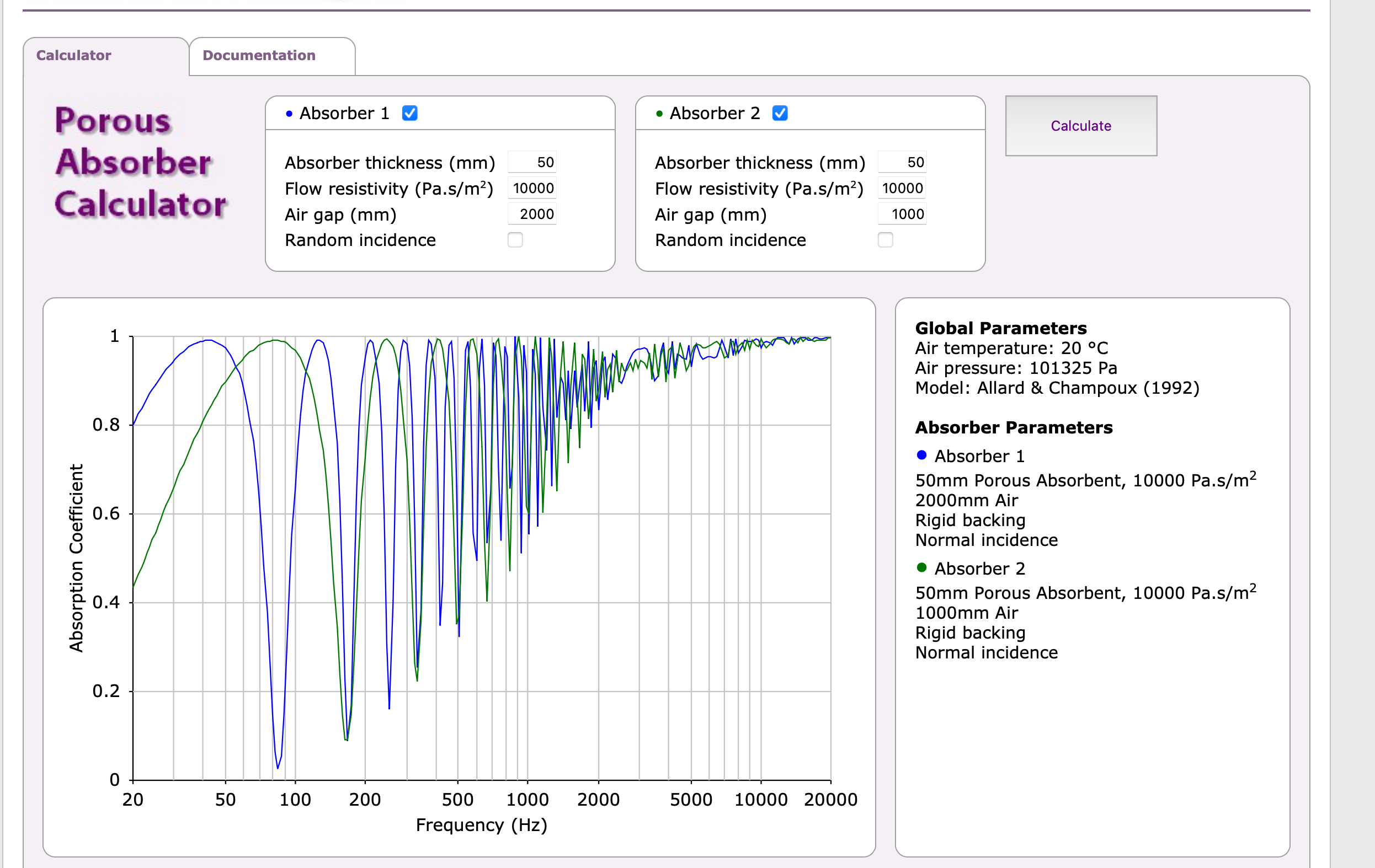Click 'Air pressure: 101325 Pa' text
This screenshot has width=1375, height=868.
(1016, 368)
